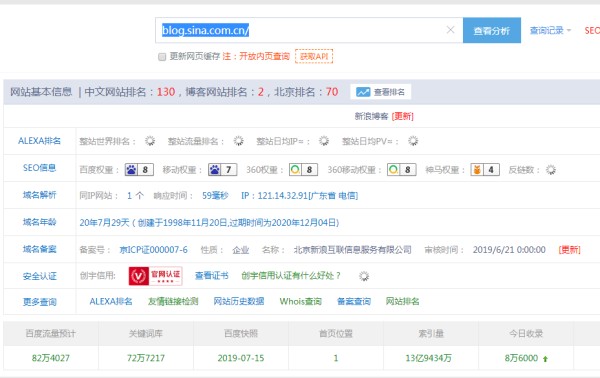
Task: Click the index volume 13亿9434万
Action: (x=428, y=358)
